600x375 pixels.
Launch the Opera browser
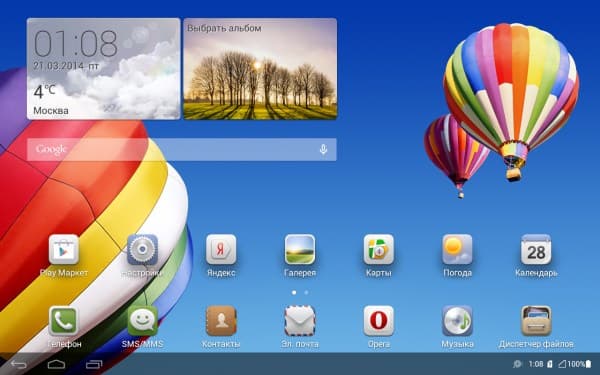coord(379,321)
